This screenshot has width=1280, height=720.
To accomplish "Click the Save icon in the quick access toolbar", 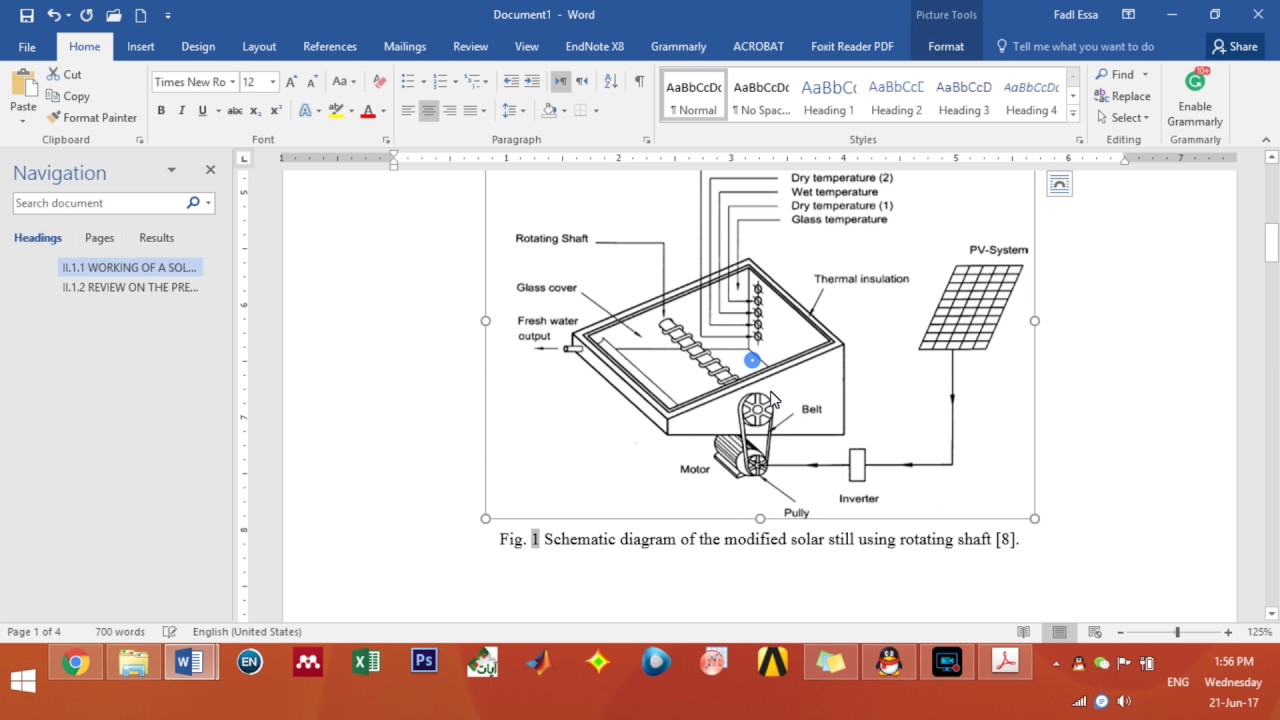I will (27, 15).
